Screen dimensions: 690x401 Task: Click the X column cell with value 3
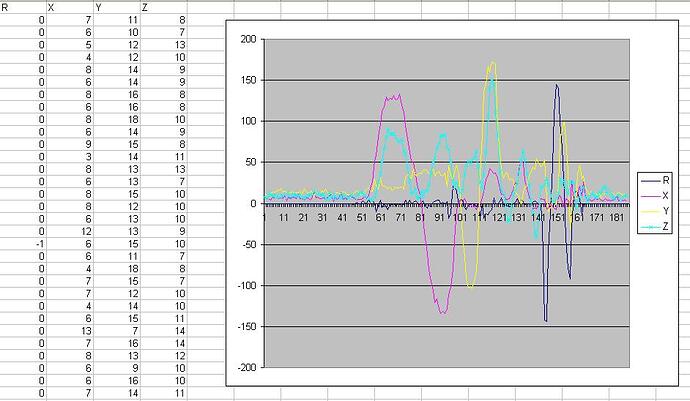point(70,157)
